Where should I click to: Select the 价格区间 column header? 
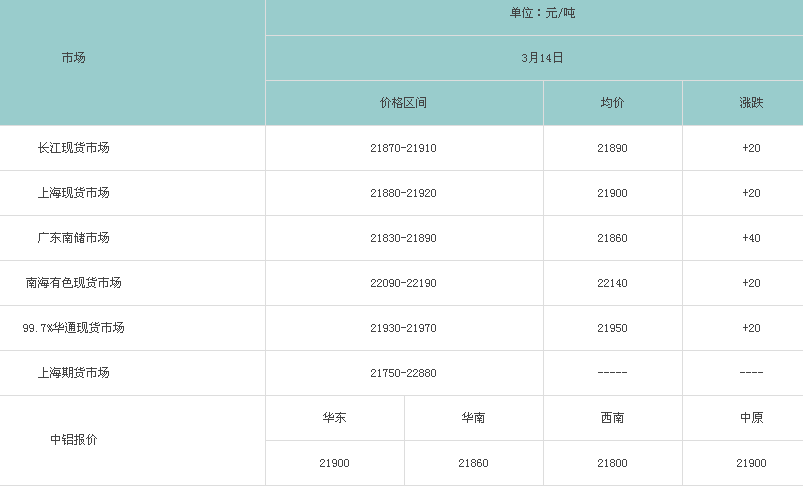(403, 103)
